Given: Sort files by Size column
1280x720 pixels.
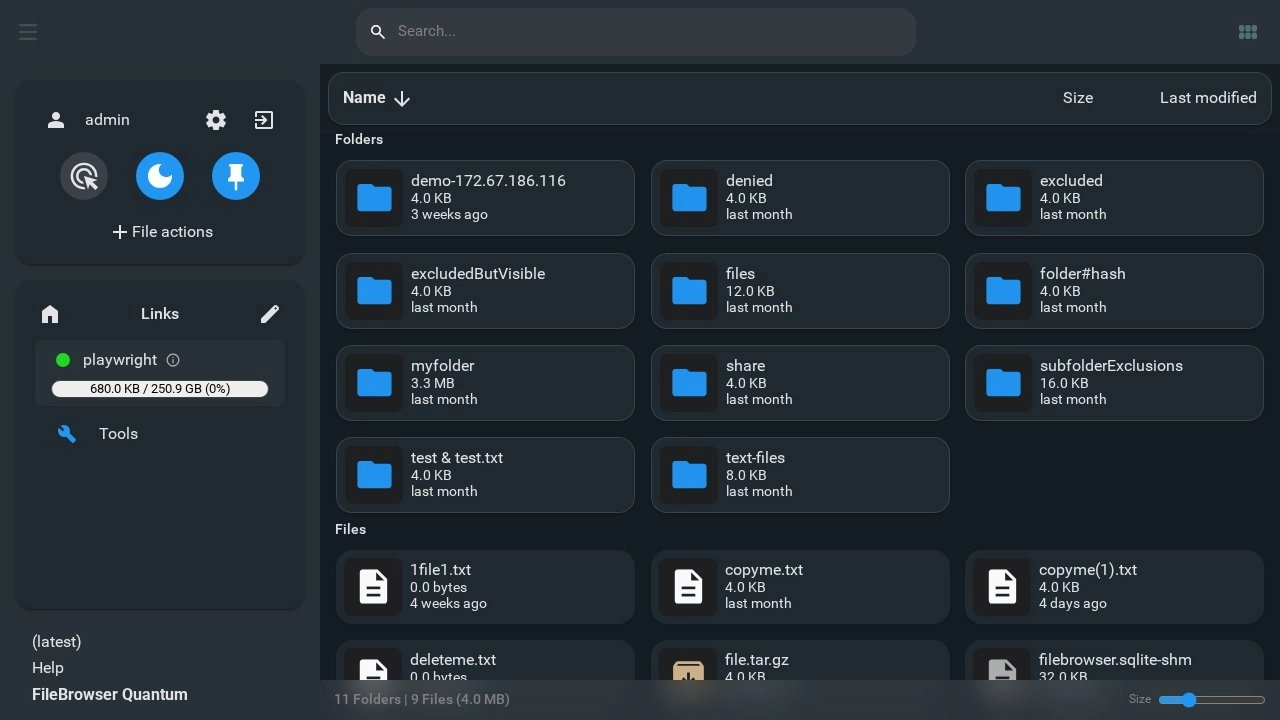Looking at the screenshot, I should coord(1078,98).
